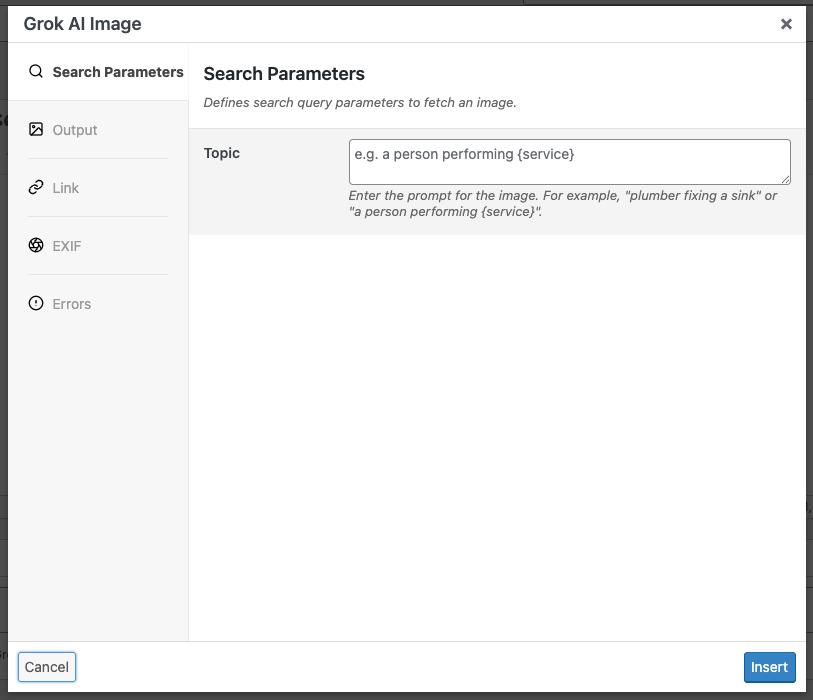This screenshot has height=700, width=813.
Task: Click the 'Grok AI Image' dialog title
Action: pos(82,24)
